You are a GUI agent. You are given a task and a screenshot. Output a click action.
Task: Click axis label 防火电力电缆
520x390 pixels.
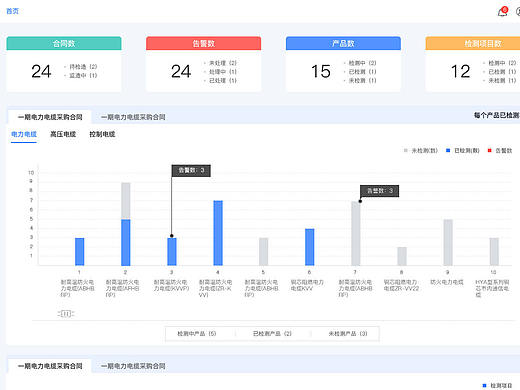pos(447,282)
